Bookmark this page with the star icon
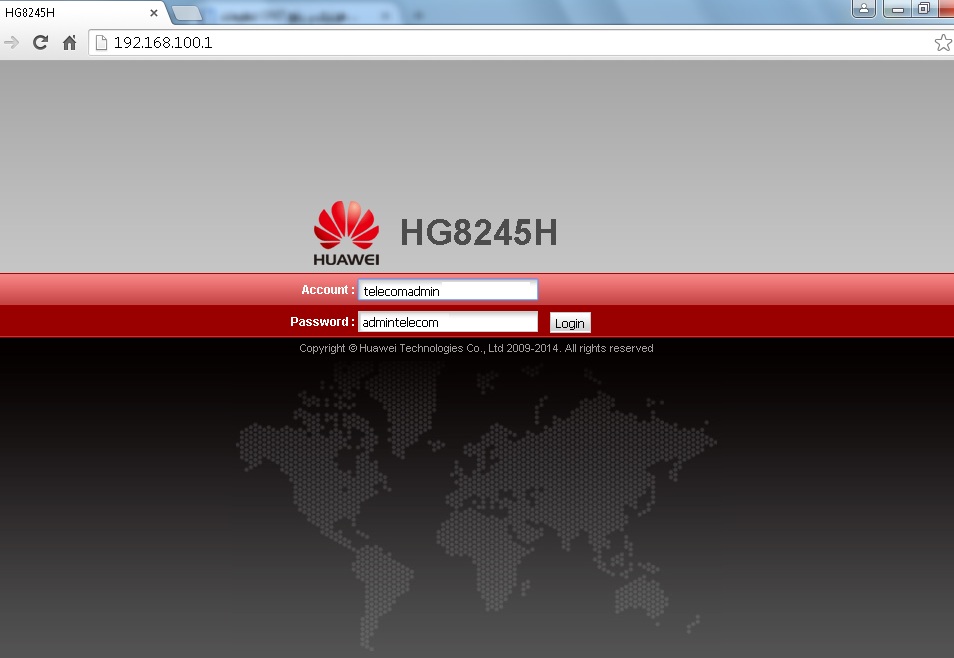The height and width of the screenshot is (658, 954). (x=942, y=43)
